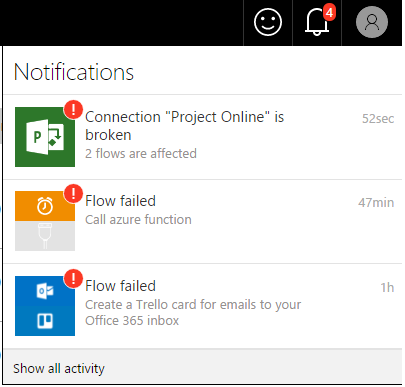Click the smiley face feedback icon
The height and width of the screenshot is (387, 405).
pos(268,22)
